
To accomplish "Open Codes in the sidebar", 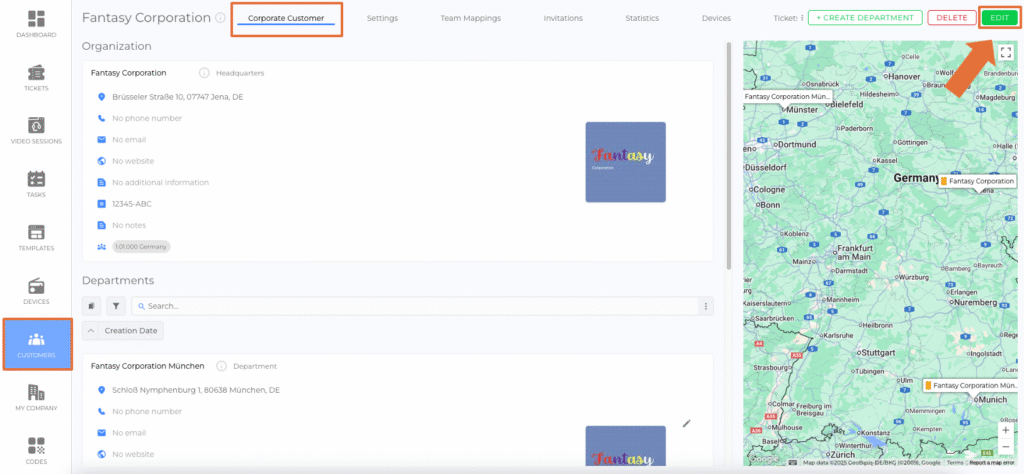I will point(36,450).
